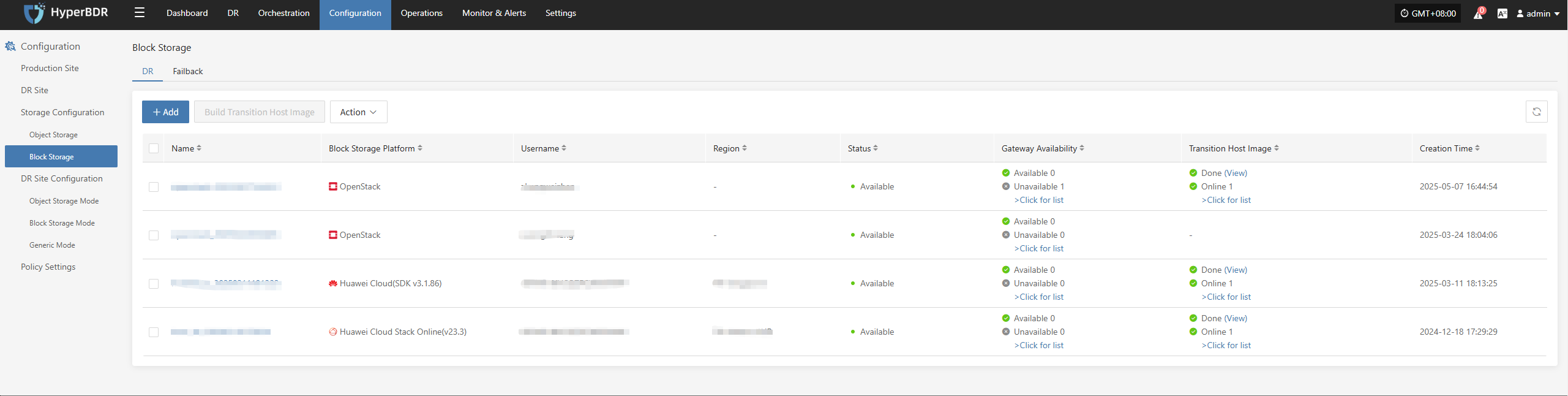Open Monitor & Alerts menu
The image size is (1568, 396).
[x=493, y=13]
